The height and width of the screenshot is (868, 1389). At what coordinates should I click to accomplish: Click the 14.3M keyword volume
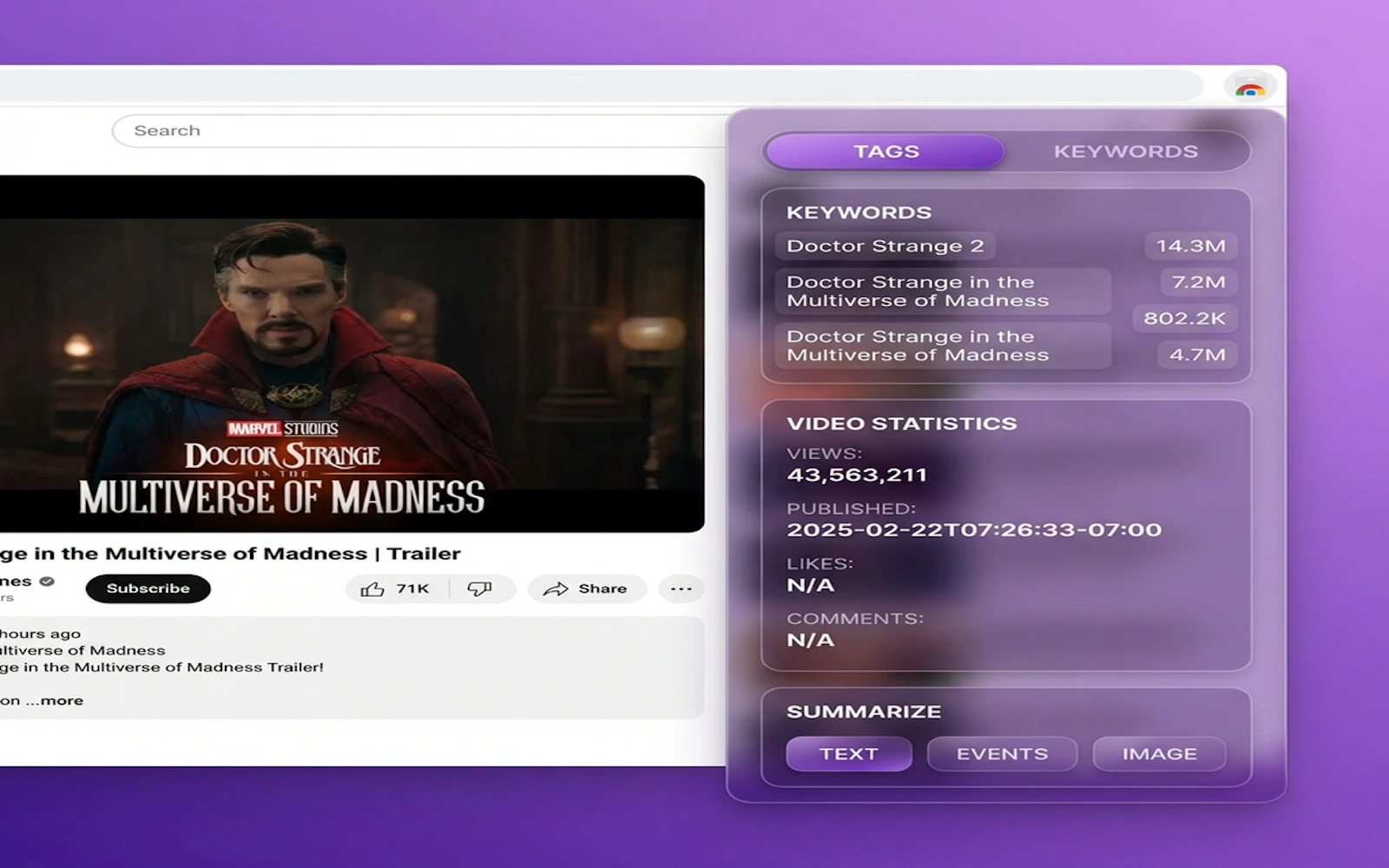click(x=1190, y=246)
